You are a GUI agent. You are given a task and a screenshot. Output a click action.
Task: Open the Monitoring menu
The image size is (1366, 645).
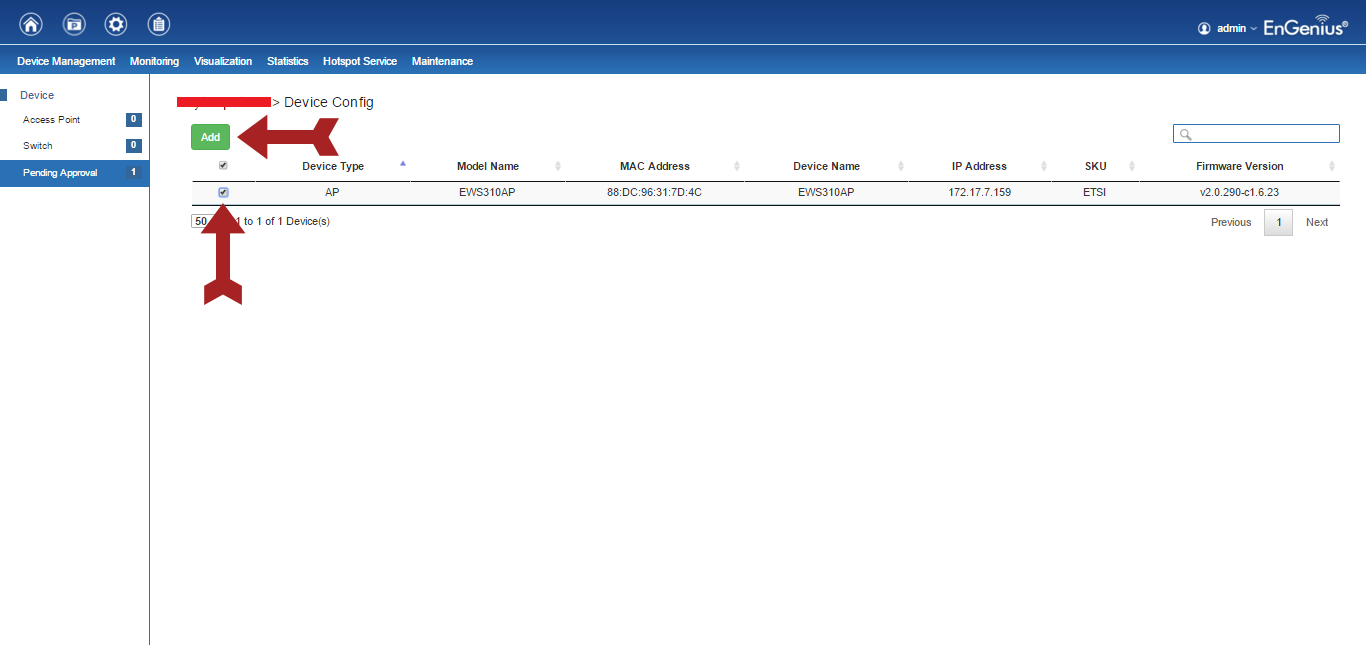click(154, 61)
